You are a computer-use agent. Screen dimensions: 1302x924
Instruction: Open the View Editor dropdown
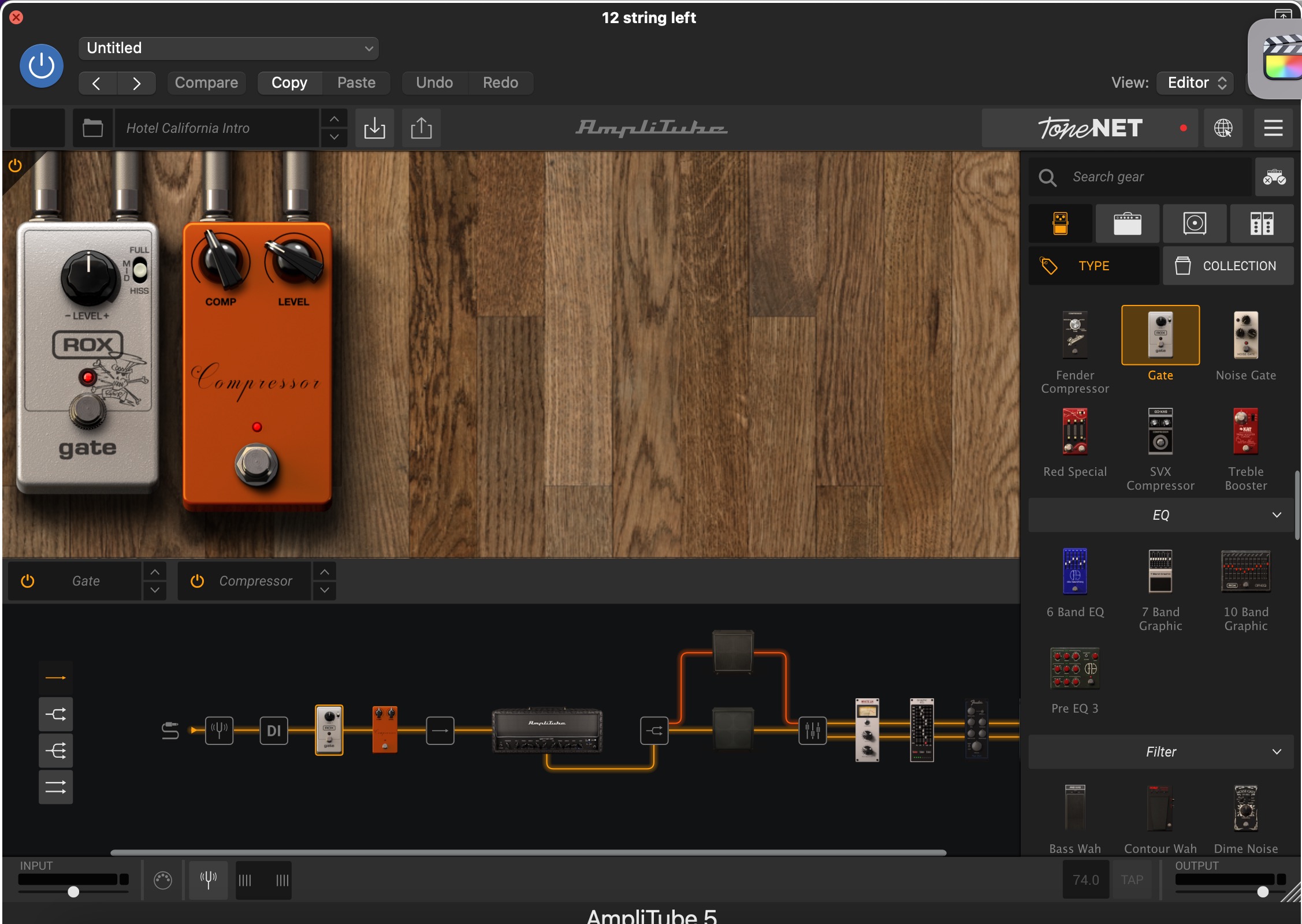click(x=1195, y=83)
